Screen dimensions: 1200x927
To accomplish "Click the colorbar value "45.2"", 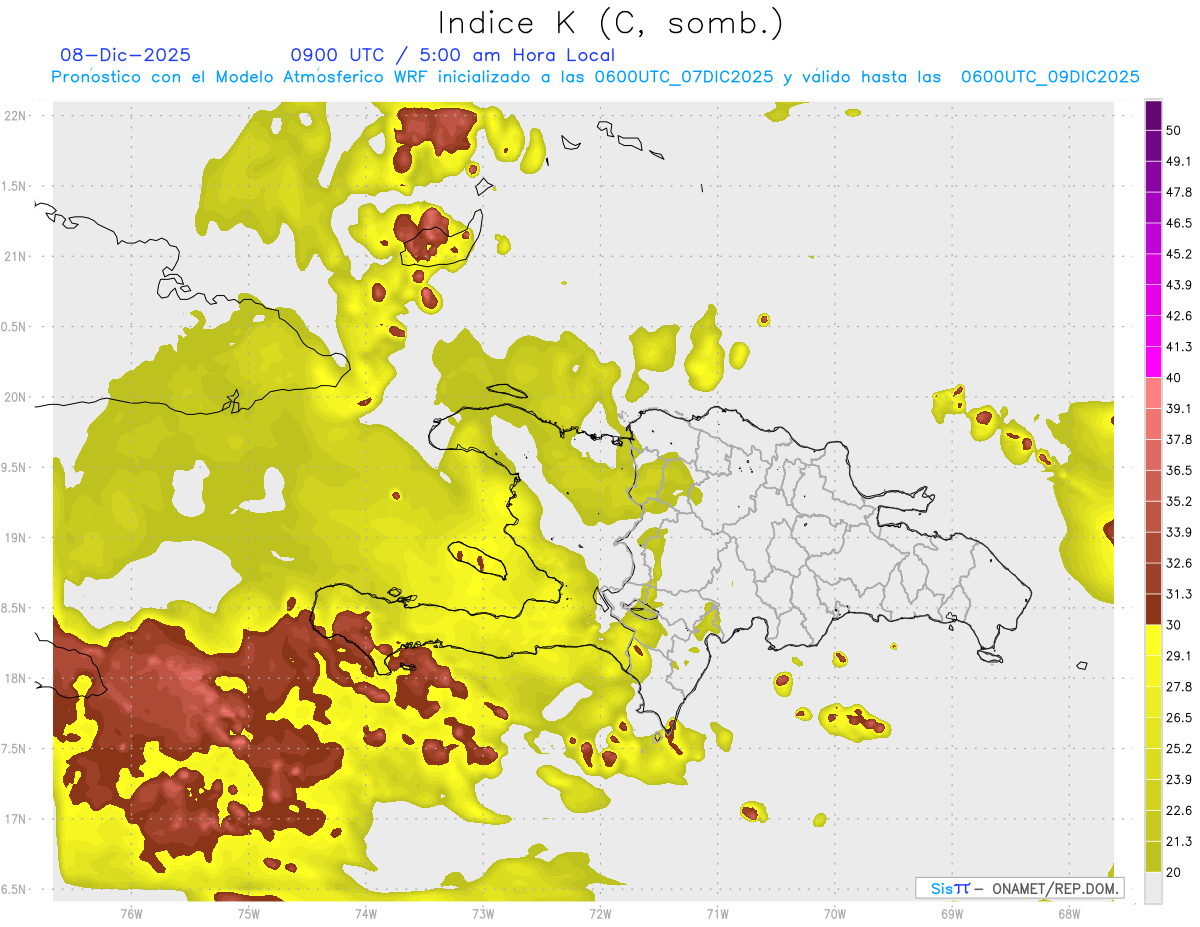I will coord(1179,254).
